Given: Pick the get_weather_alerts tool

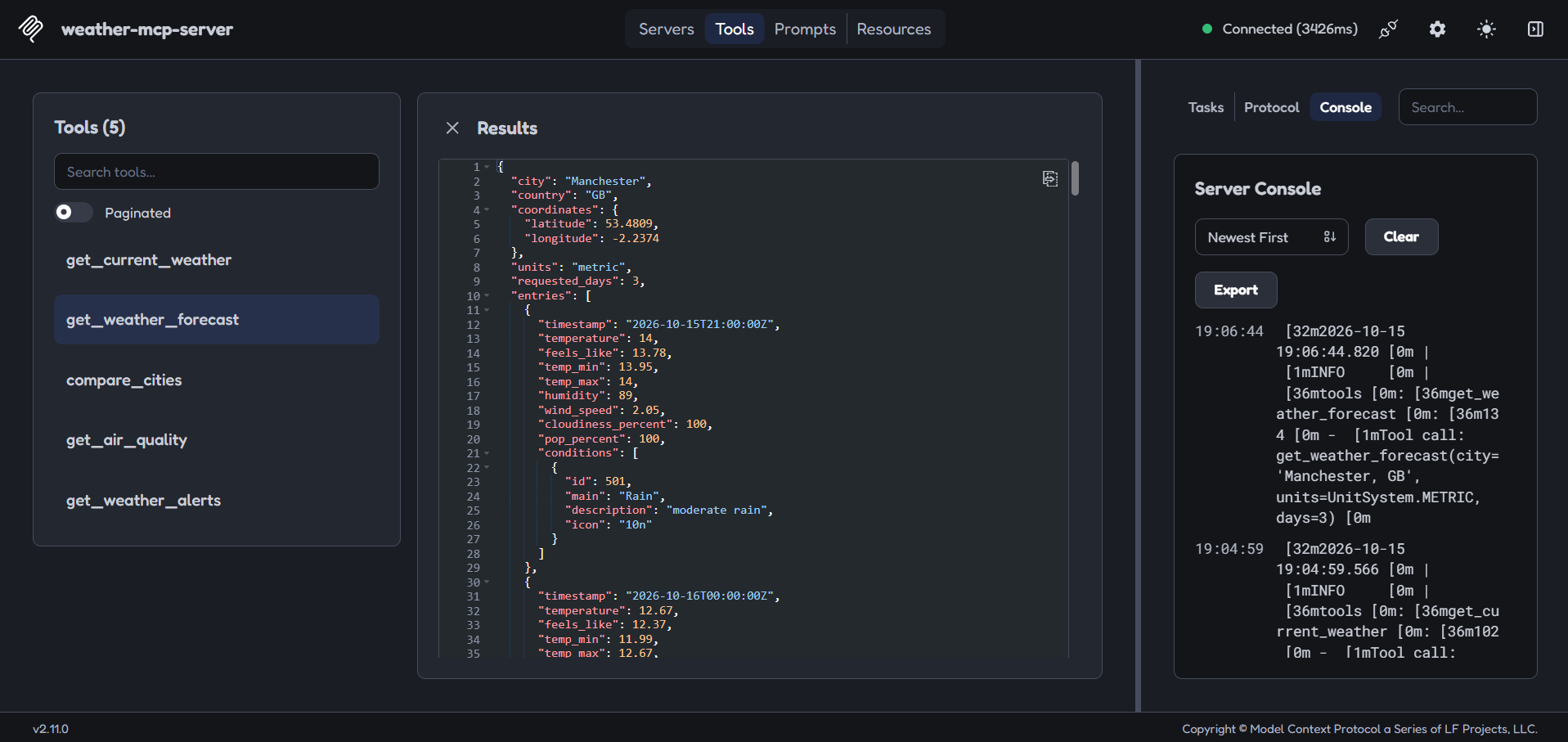Looking at the screenshot, I should pyautogui.click(x=217, y=500).
